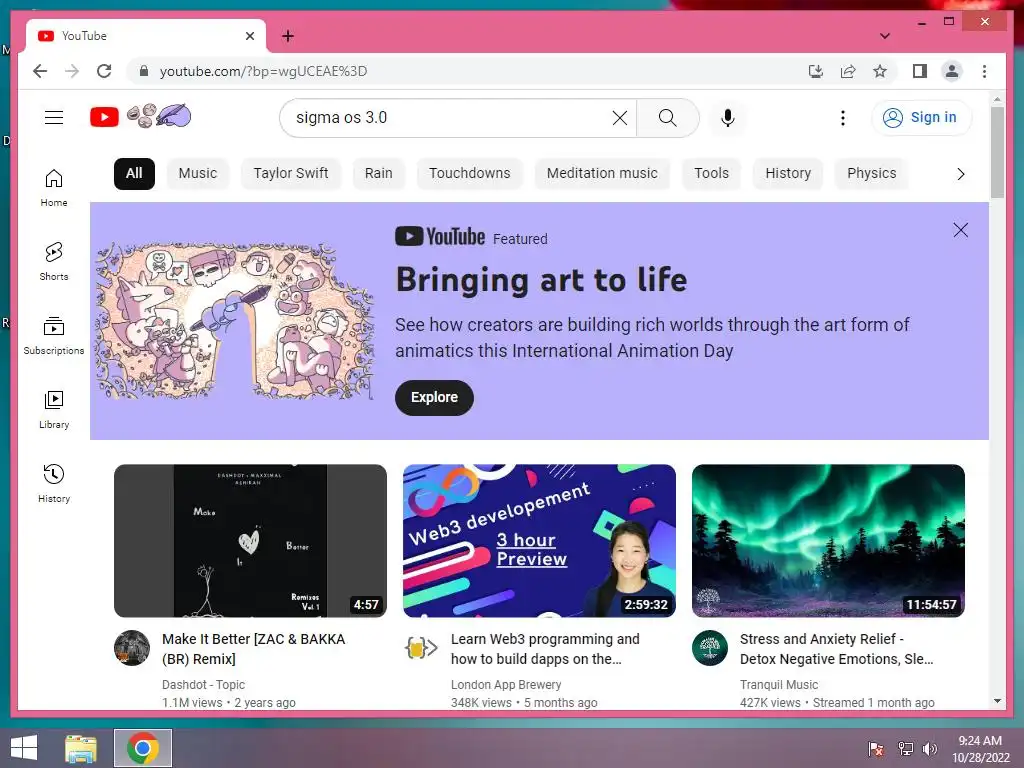Clear the search box text with the X

tap(619, 118)
